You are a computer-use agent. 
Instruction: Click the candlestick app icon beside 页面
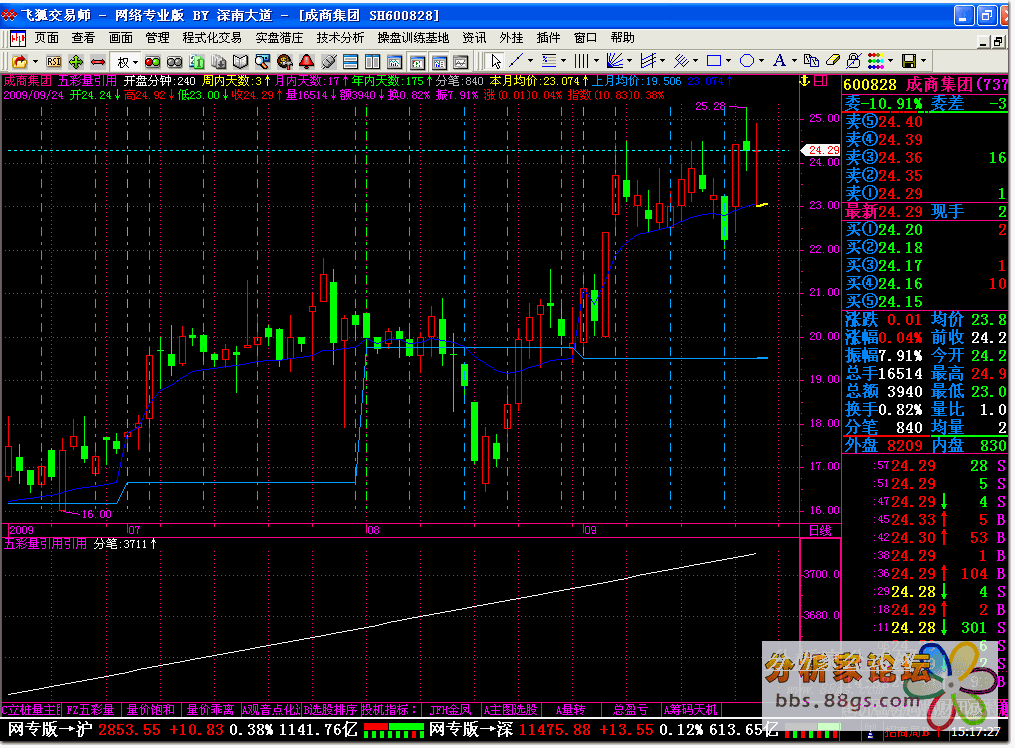[x=17, y=38]
